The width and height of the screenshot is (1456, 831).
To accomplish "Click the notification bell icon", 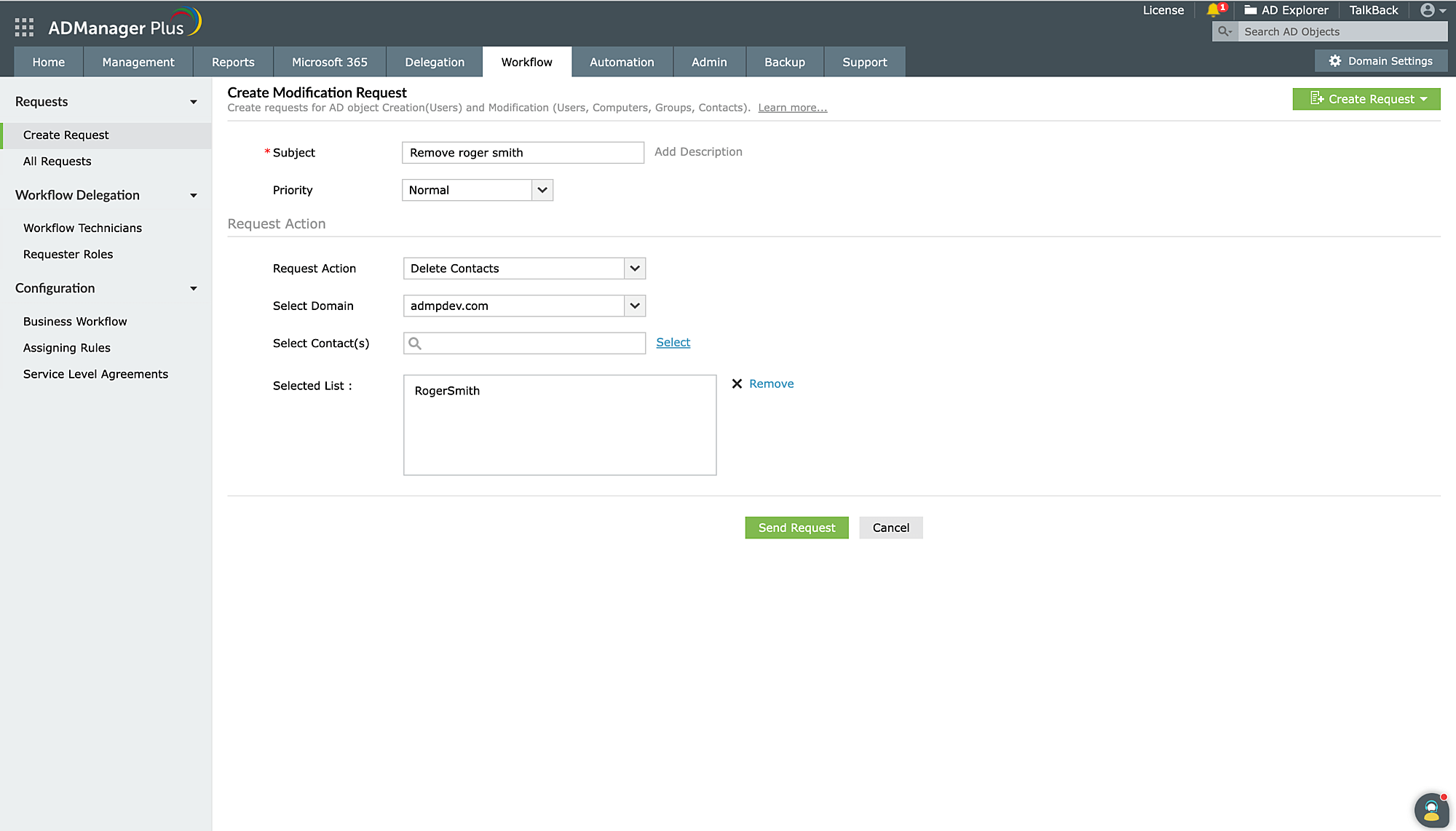I will coord(1213,10).
